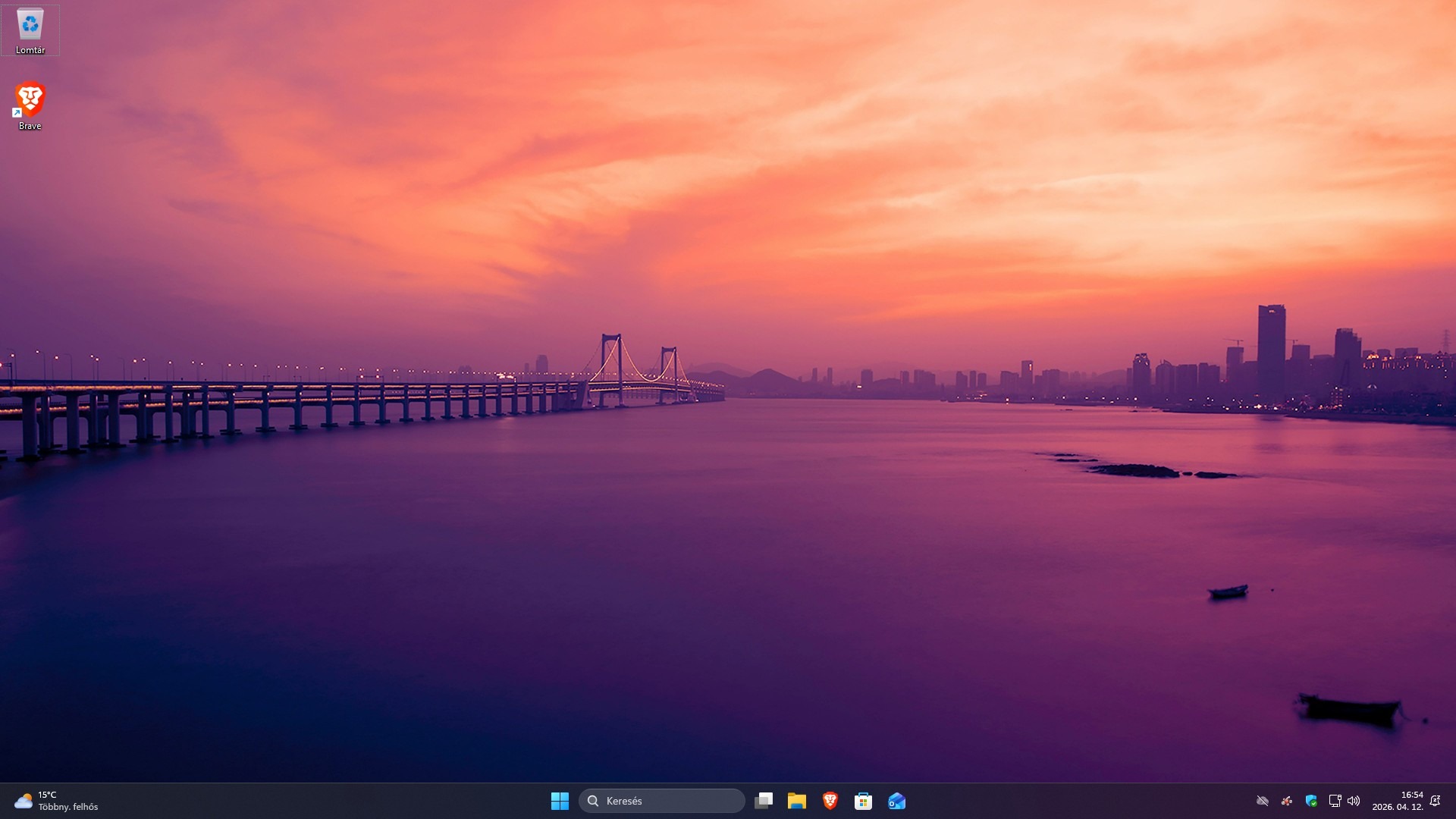This screenshot has height=819, width=1456.
Task: Open Brave browser from the taskbar
Action: pos(830,801)
